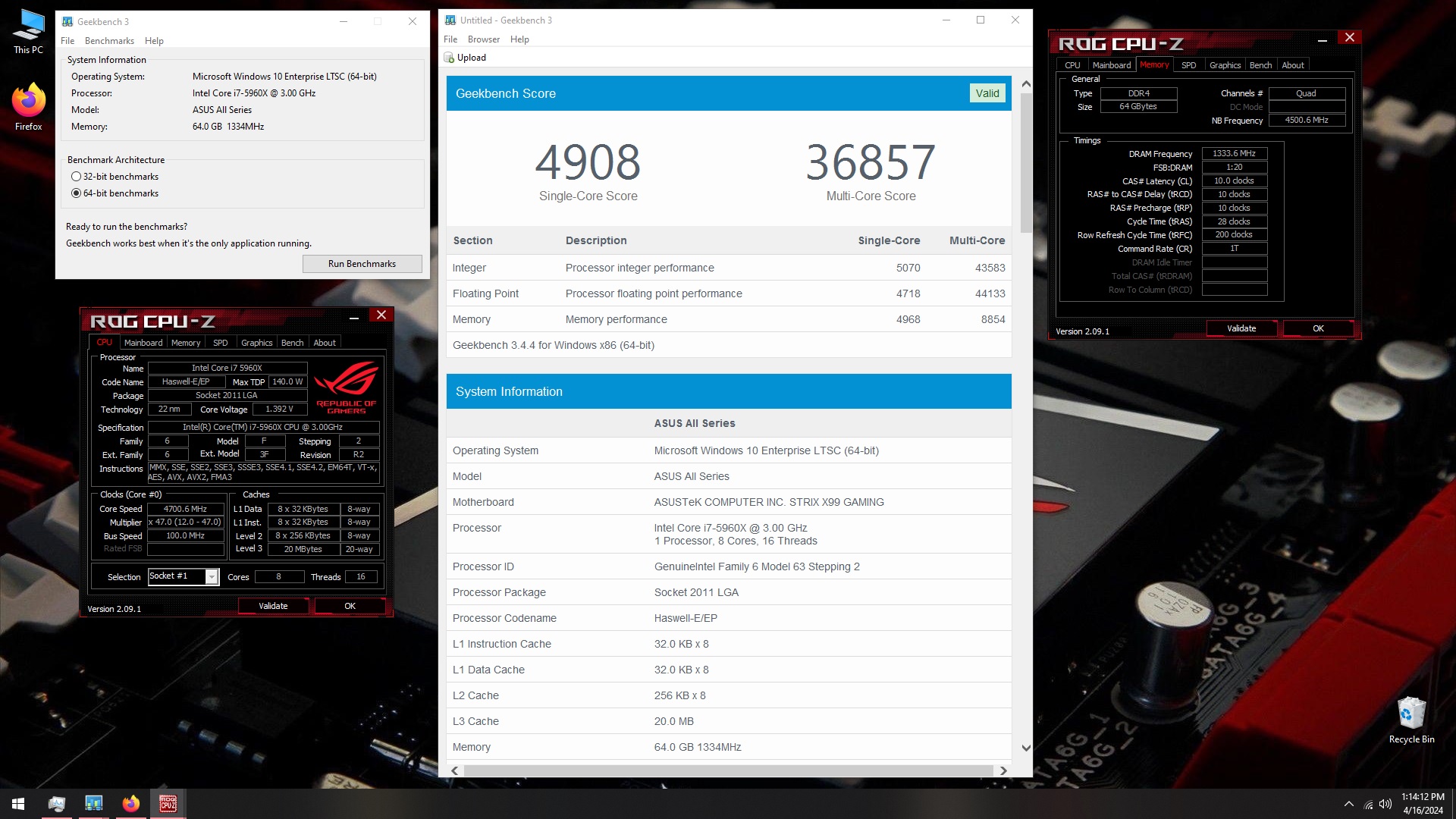Open Help menu in Untitled Geekbench window
The image size is (1456, 819).
[519, 39]
